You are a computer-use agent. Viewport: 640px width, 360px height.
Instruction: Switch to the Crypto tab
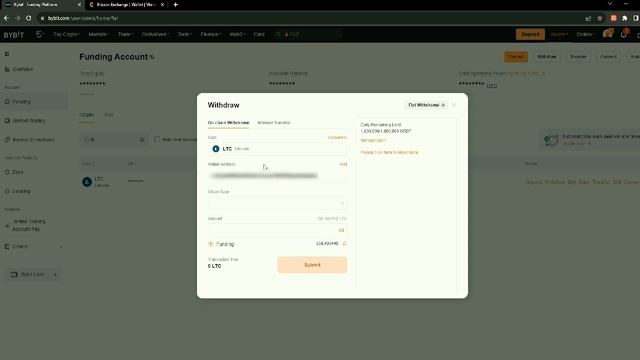coord(87,115)
